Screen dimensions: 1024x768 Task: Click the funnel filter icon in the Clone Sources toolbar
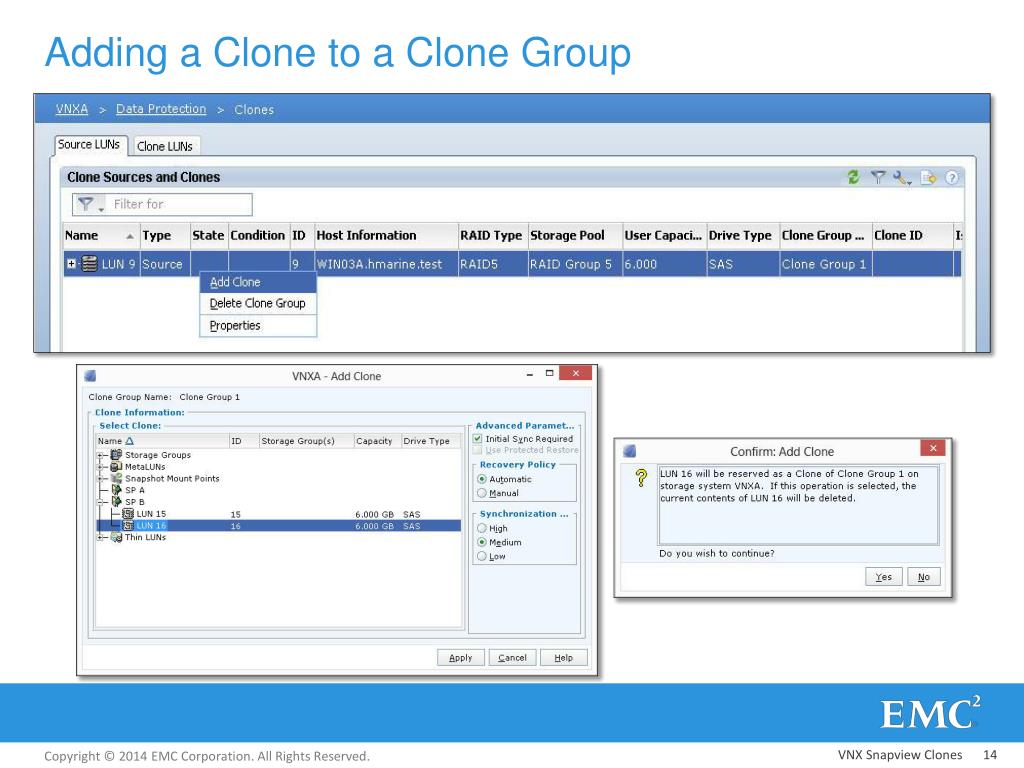[878, 177]
